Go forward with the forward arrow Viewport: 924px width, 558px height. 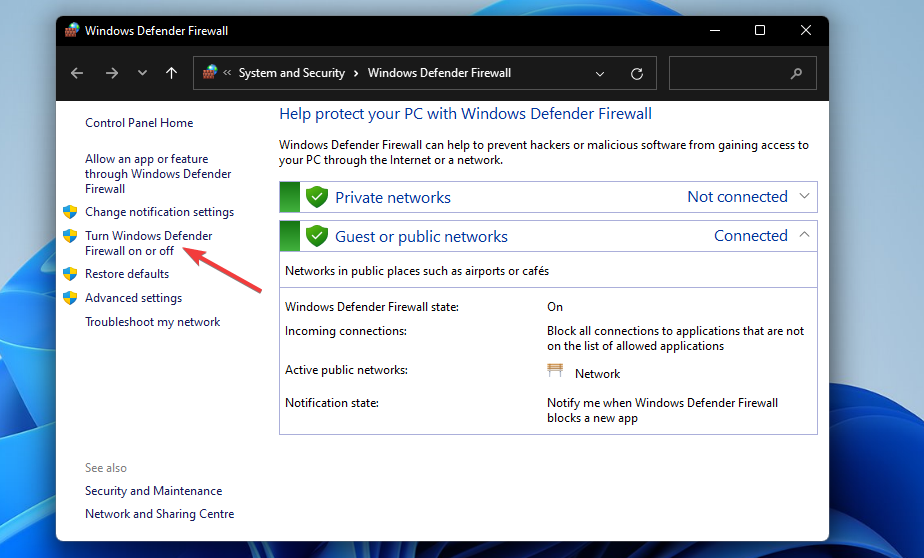111,73
